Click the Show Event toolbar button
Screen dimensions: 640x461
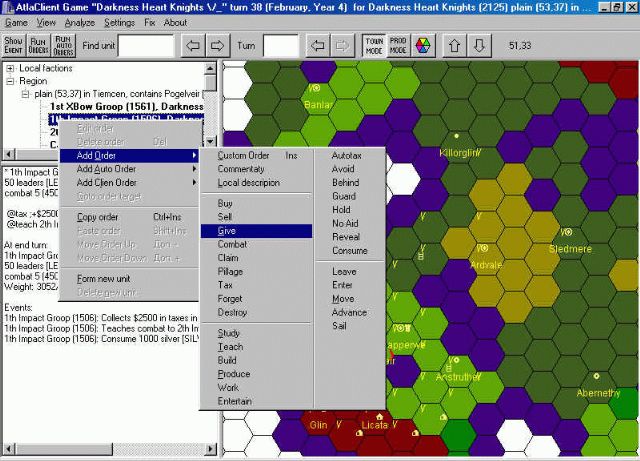click(x=13, y=45)
